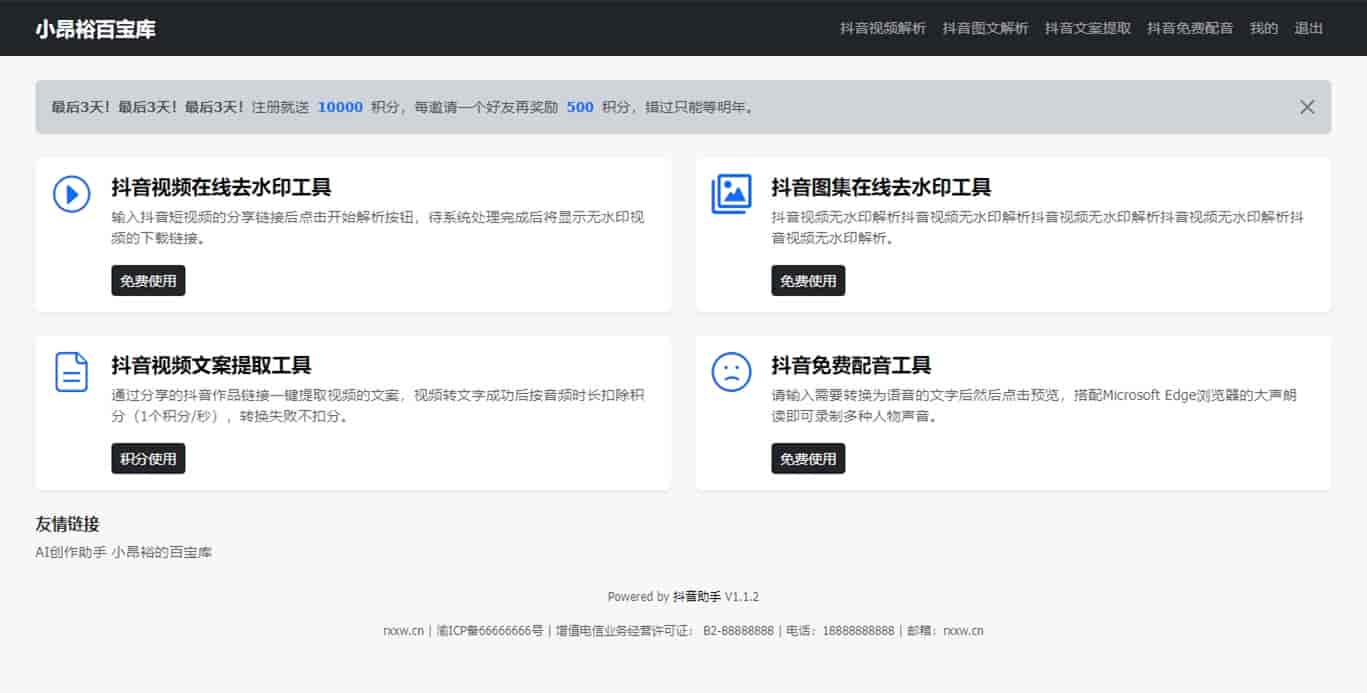The image size is (1367, 693).
Task: Click the play circle video watermark icon
Action: click(71, 194)
